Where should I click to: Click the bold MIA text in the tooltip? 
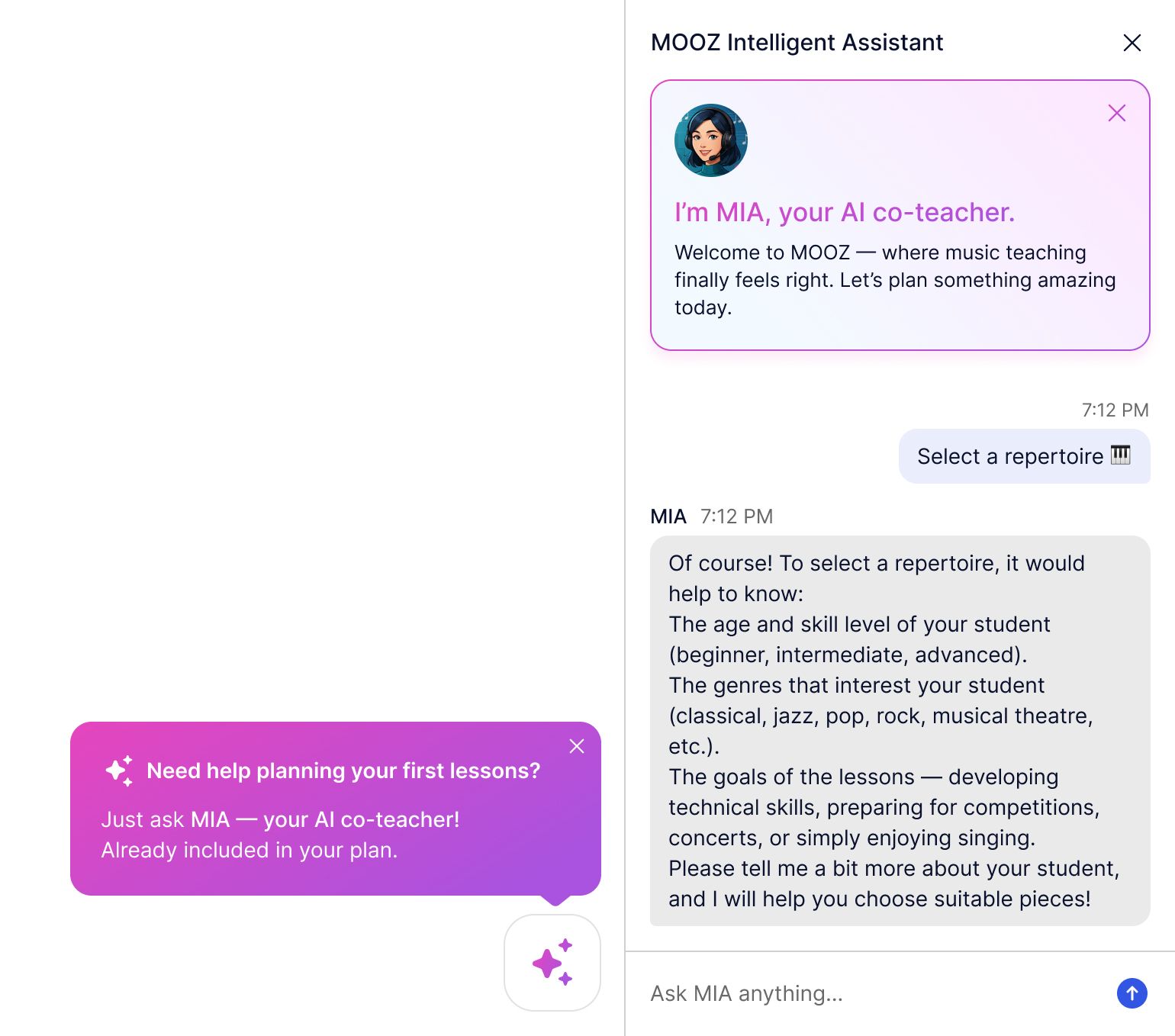pyautogui.click(x=208, y=819)
